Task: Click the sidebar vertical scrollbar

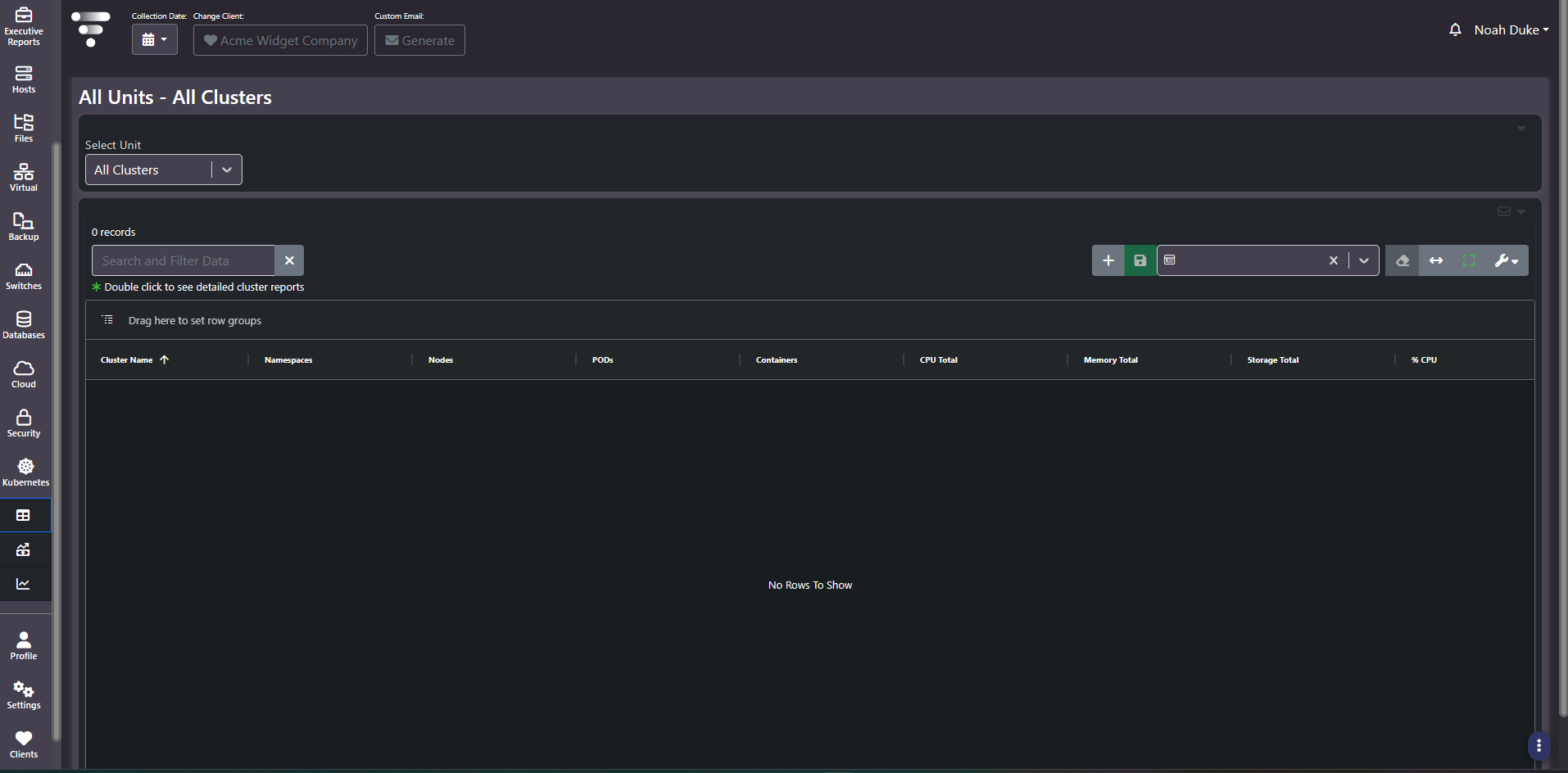Action: pyautogui.click(x=56, y=441)
